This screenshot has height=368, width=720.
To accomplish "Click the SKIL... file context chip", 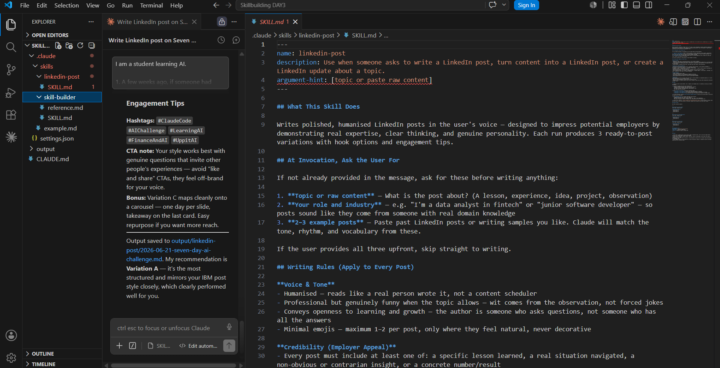I will [159, 346].
